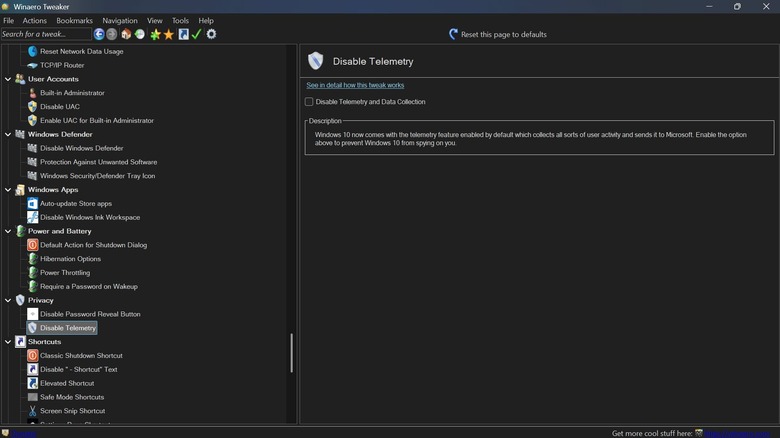Focus the 'Search for a tweak' field

point(46,34)
